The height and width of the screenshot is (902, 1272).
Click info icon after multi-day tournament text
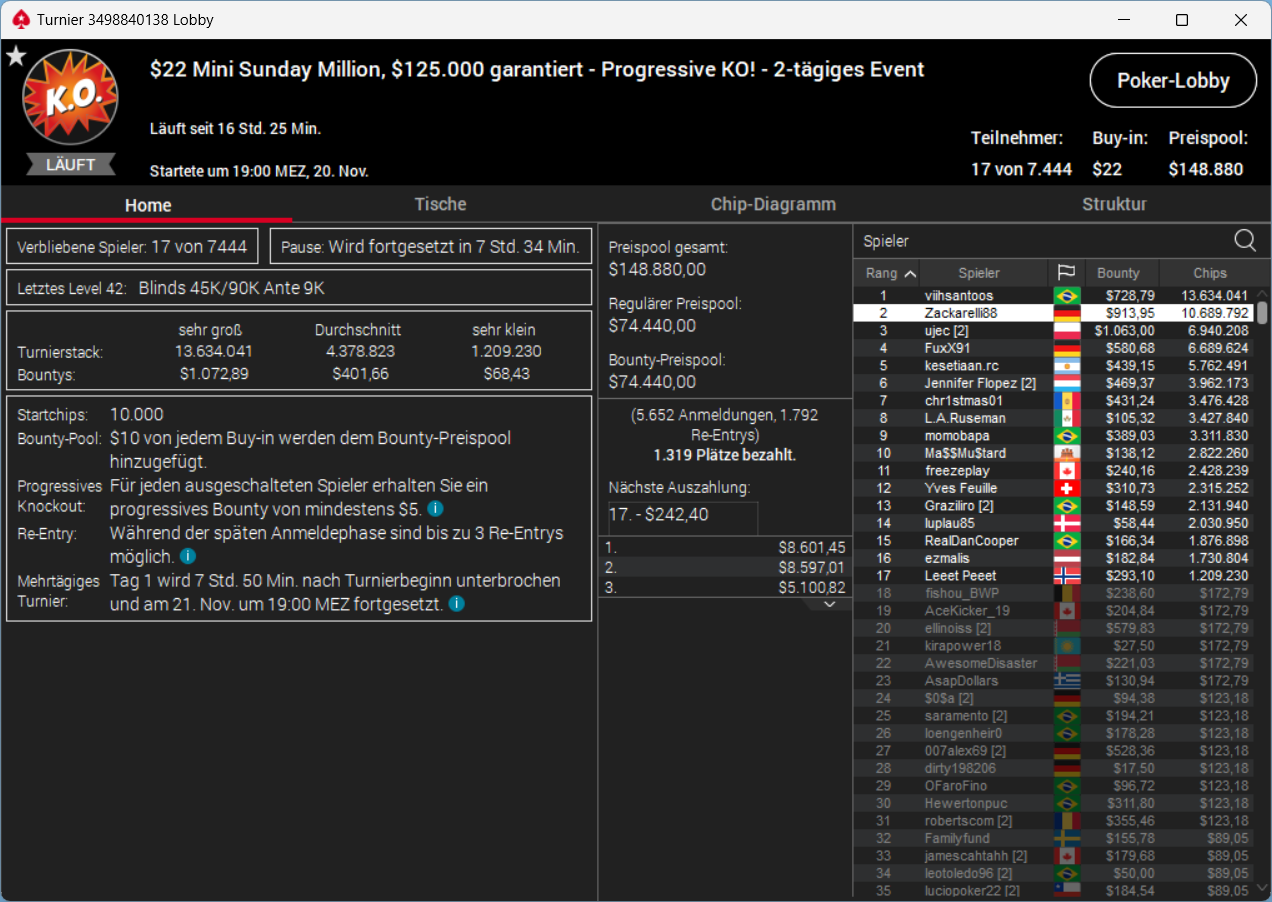[456, 604]
